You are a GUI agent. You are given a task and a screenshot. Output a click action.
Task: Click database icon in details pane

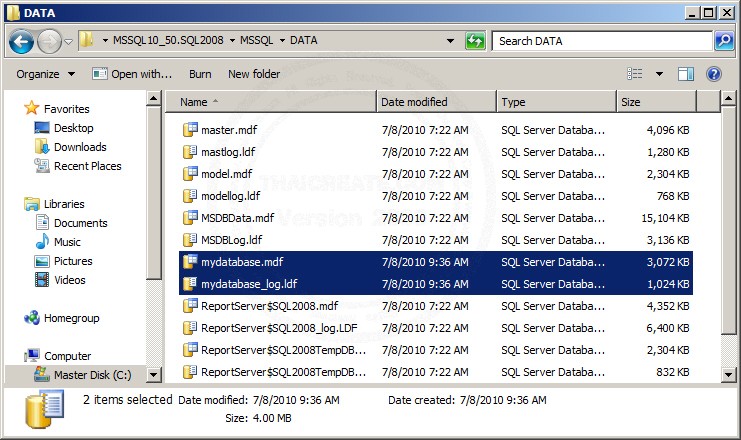point(44,409)
